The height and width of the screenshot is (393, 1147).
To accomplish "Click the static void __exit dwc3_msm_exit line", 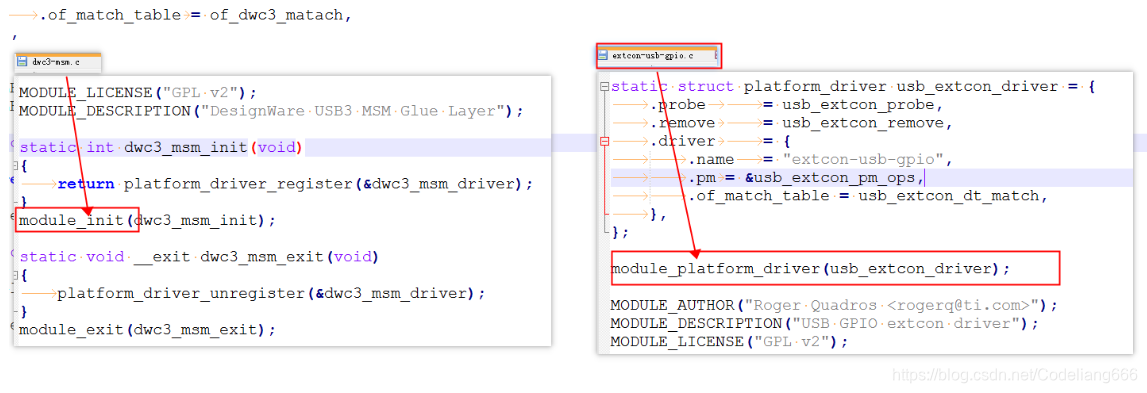I will coord(199,257).
